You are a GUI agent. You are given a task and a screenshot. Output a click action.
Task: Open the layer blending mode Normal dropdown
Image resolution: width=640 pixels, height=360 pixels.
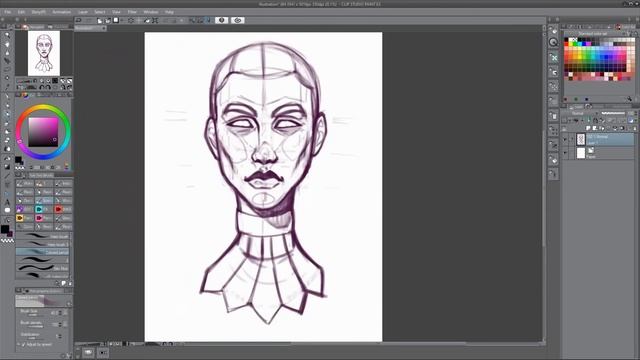(580, 113)
